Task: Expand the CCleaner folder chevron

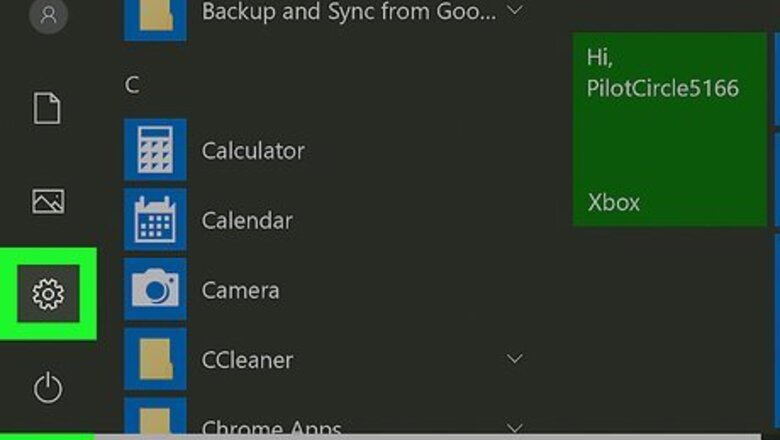Action: pos(515,358)
